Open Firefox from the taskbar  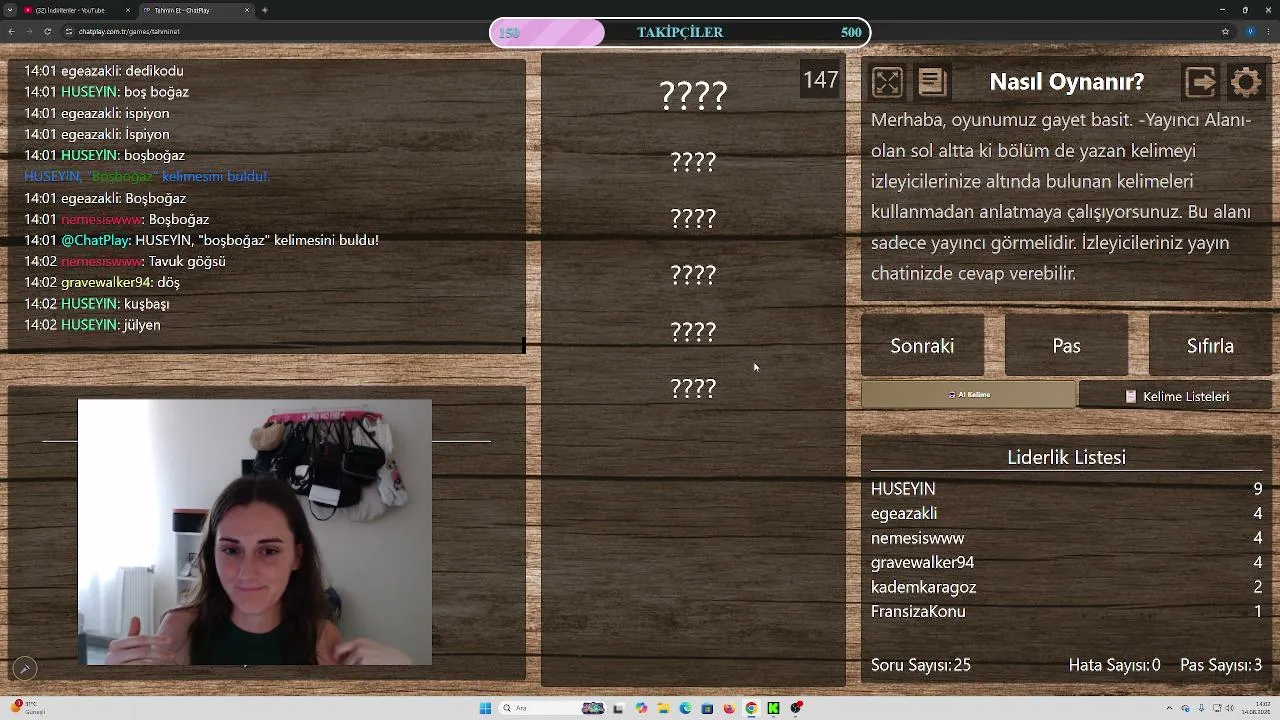(x=729, y=708)
